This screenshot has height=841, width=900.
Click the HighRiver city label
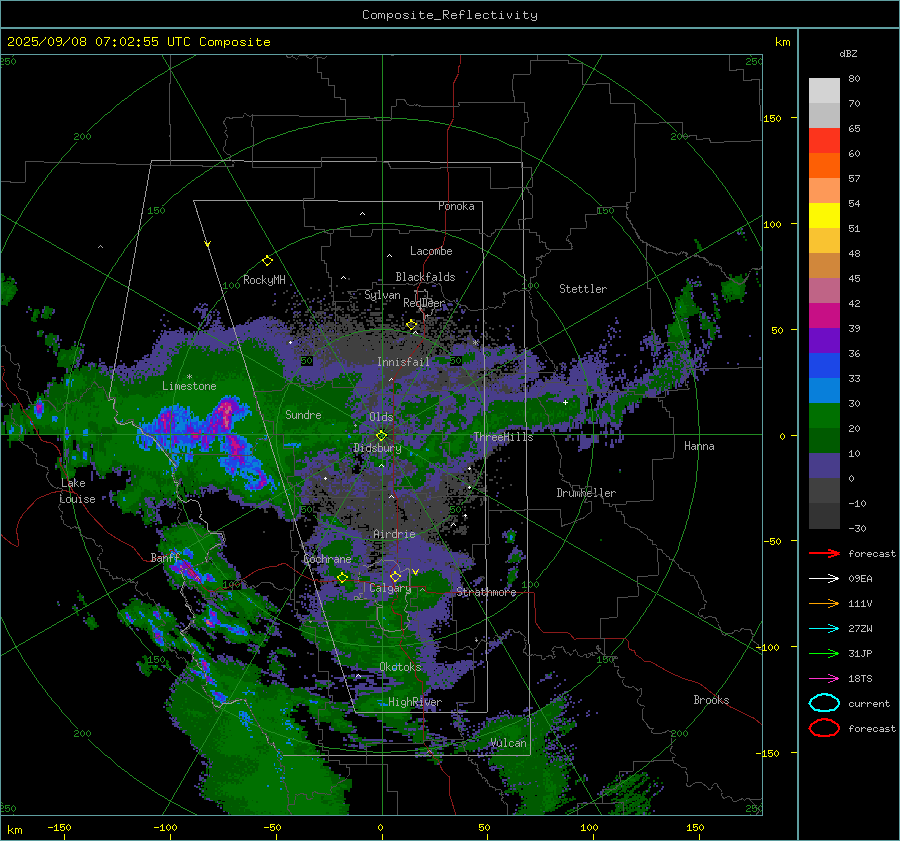(x=415, y=702)
